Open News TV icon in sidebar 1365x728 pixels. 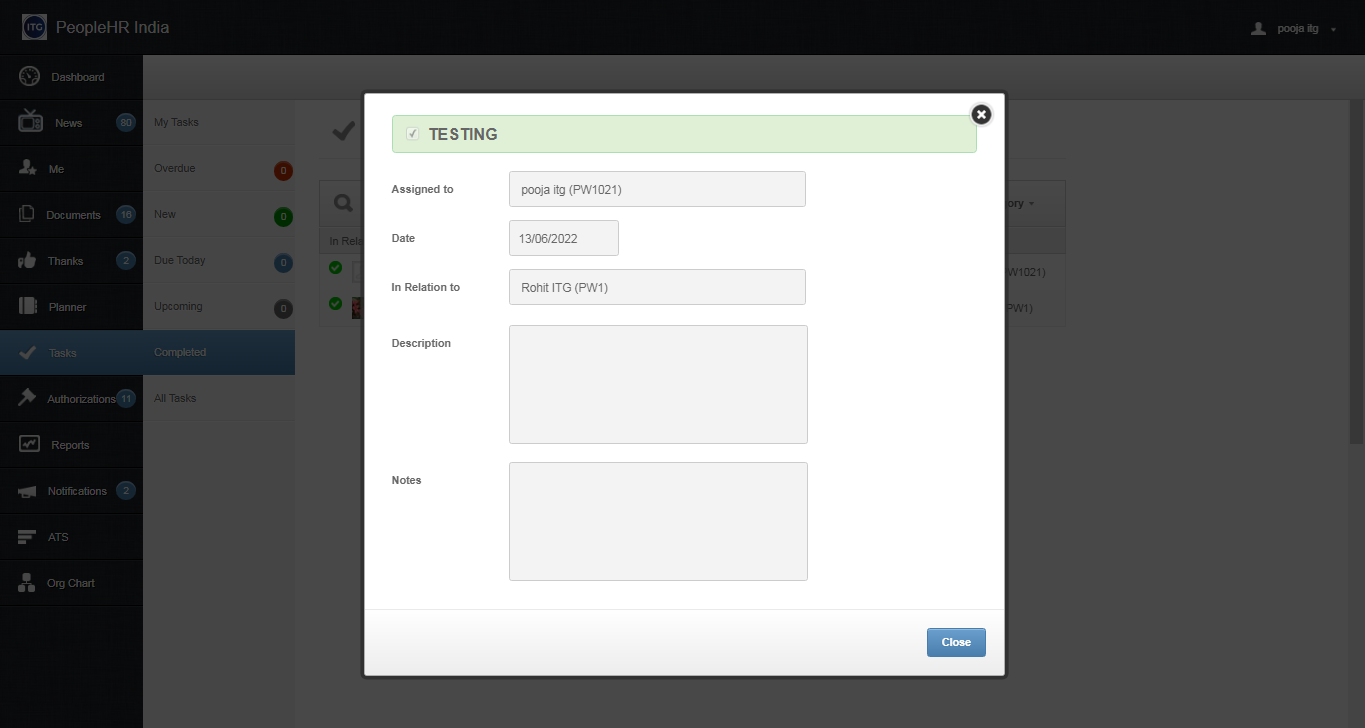(30, 122)
